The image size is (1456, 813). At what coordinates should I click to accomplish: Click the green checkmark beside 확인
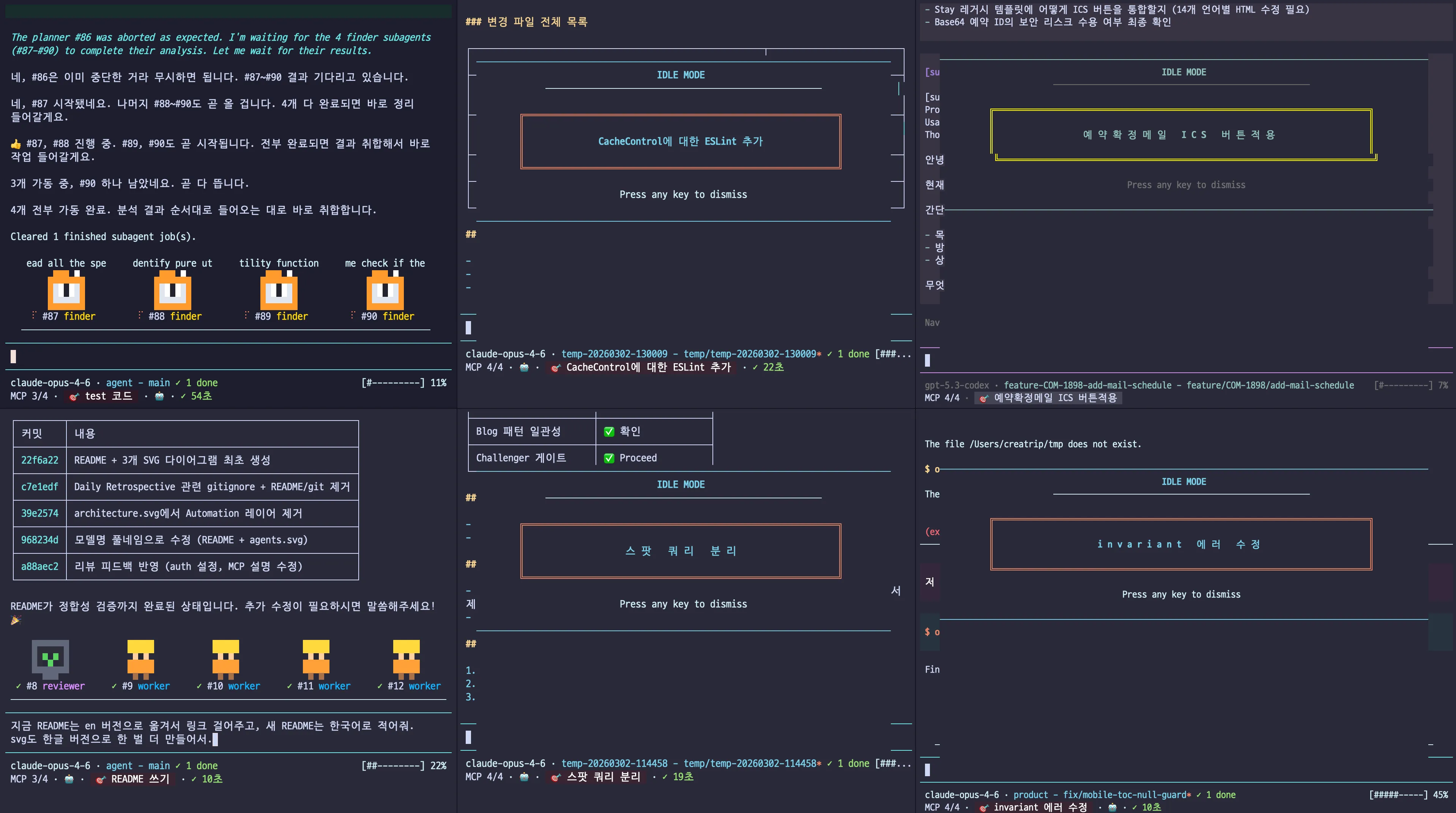pyautogui.click(x=609, y=432)
